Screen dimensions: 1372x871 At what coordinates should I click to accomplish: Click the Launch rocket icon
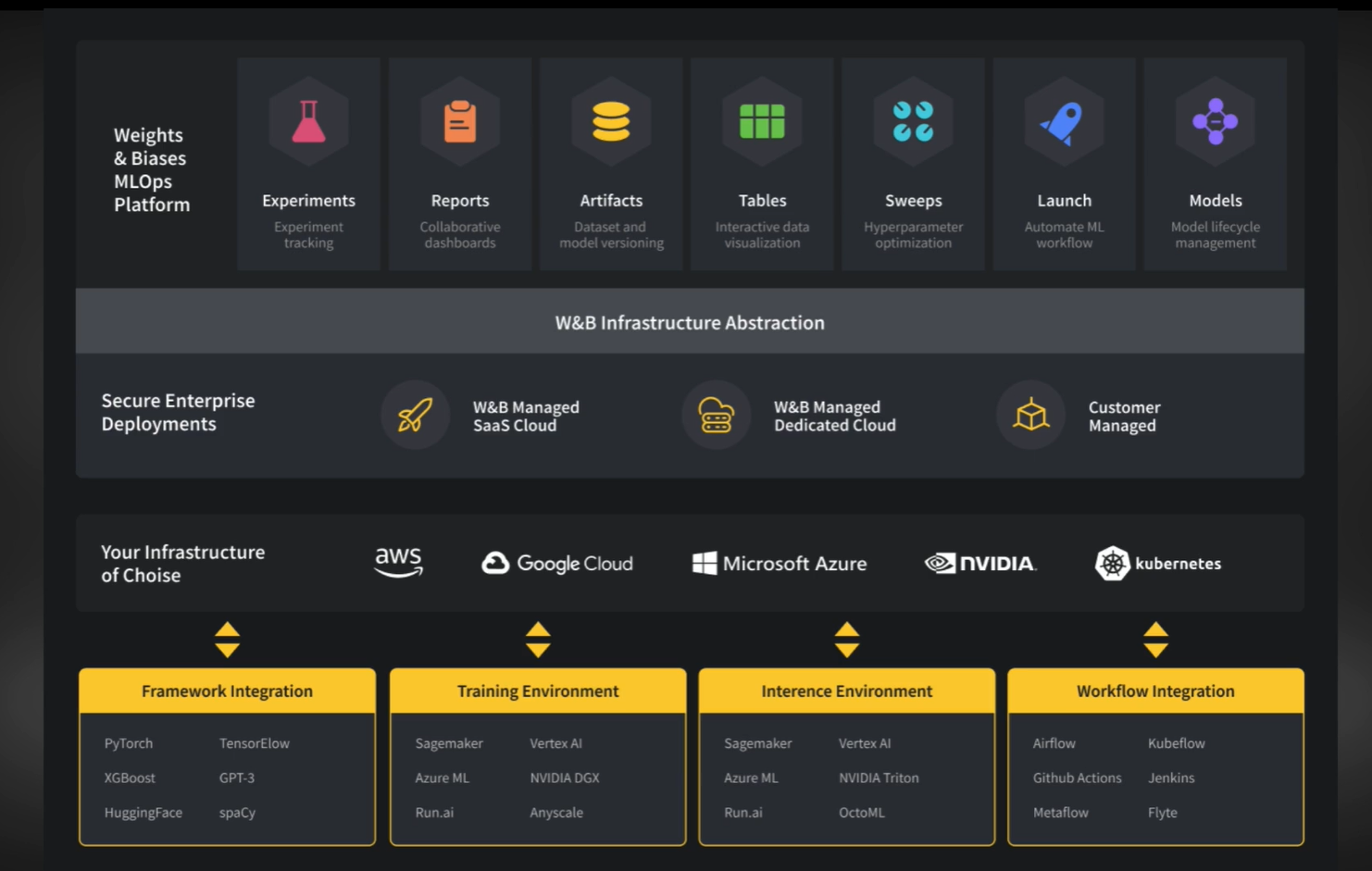(1063, 122)
